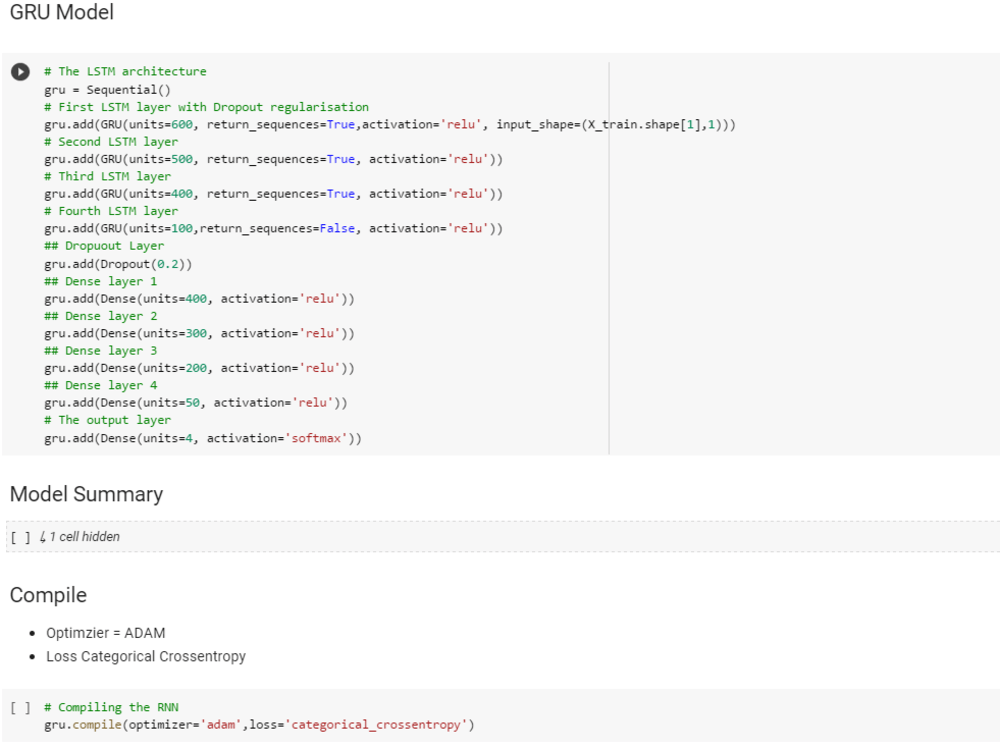The height and width of the screenshot is (750, 1000).
Task: Click the GRU units=500 code line
Action: click(274, 159)
